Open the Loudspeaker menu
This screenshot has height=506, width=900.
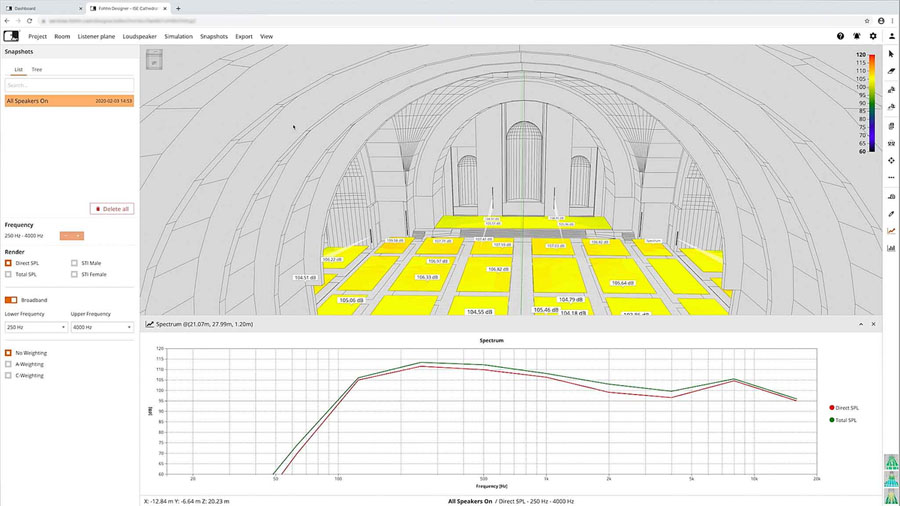coord(139,36)
